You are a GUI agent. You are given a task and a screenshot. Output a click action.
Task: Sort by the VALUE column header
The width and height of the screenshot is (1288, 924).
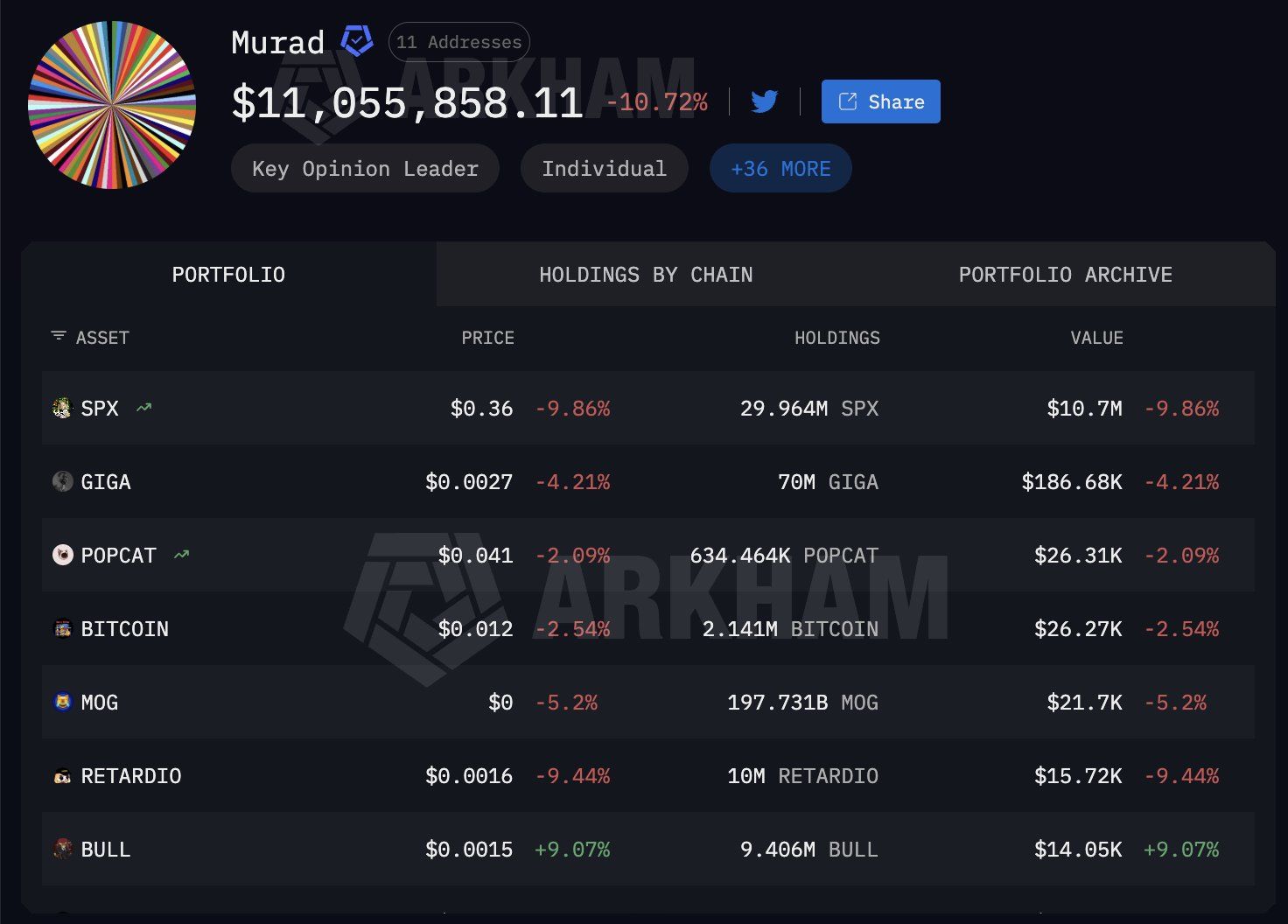[1096, 338]
